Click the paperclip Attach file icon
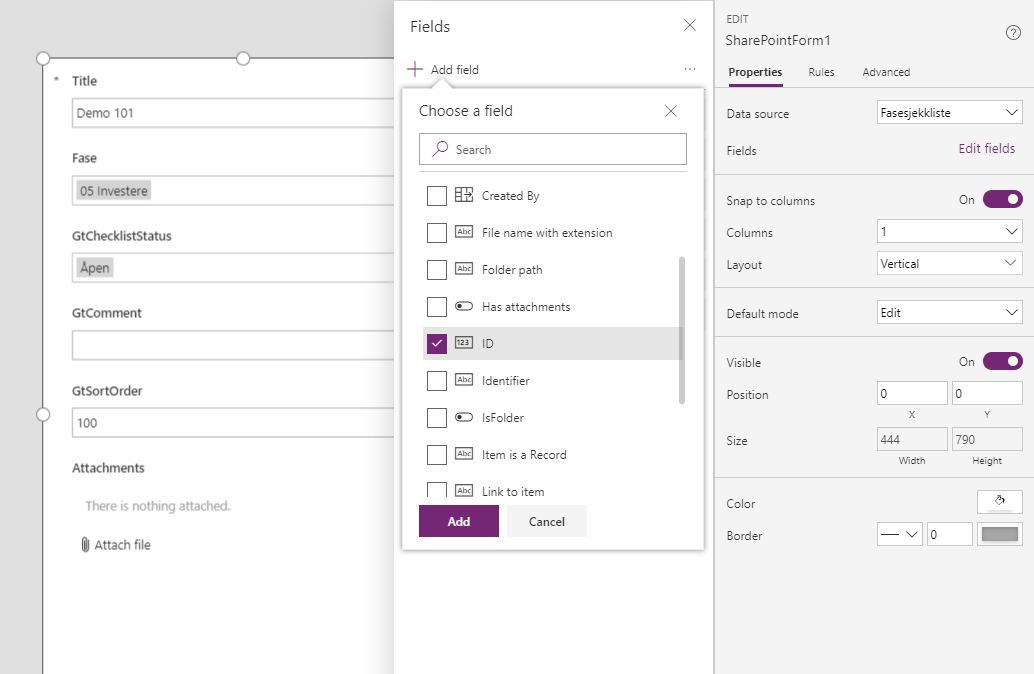Viewport: 1034px width, 674px height. pyautogui.click(x=85, y=545)
